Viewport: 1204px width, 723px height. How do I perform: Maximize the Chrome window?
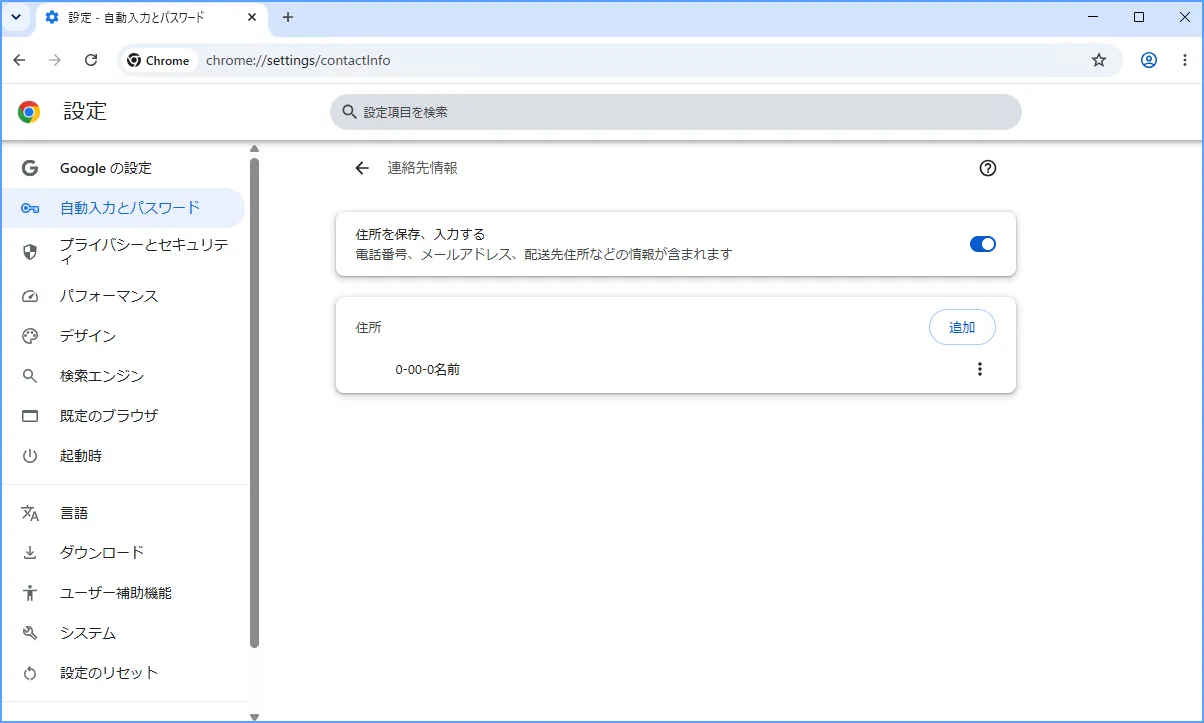coord(1139,17)
